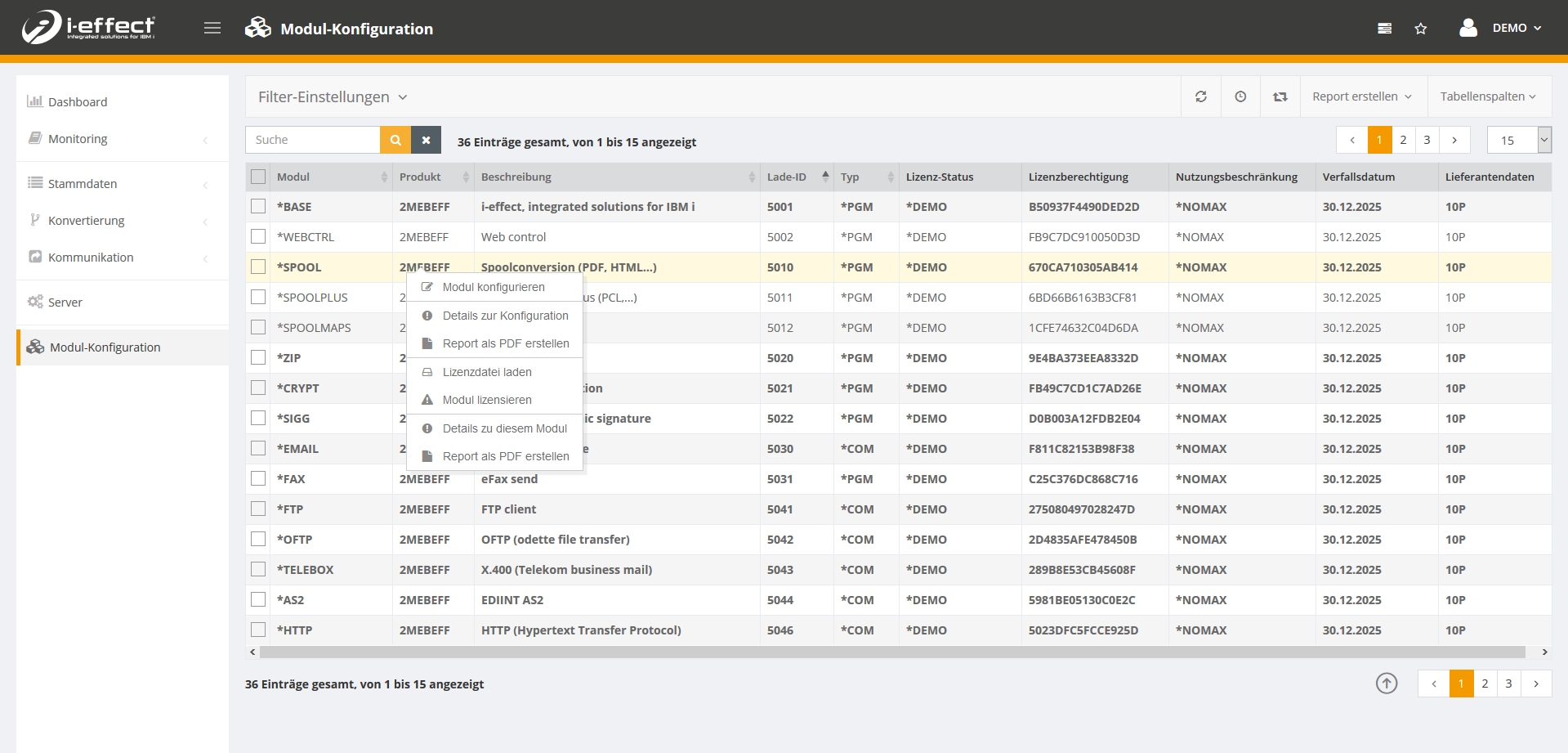This screenshot has width=1568, height=753.
Task: Go to page 2 in top pagination
Action: [x=1403, y=140]
